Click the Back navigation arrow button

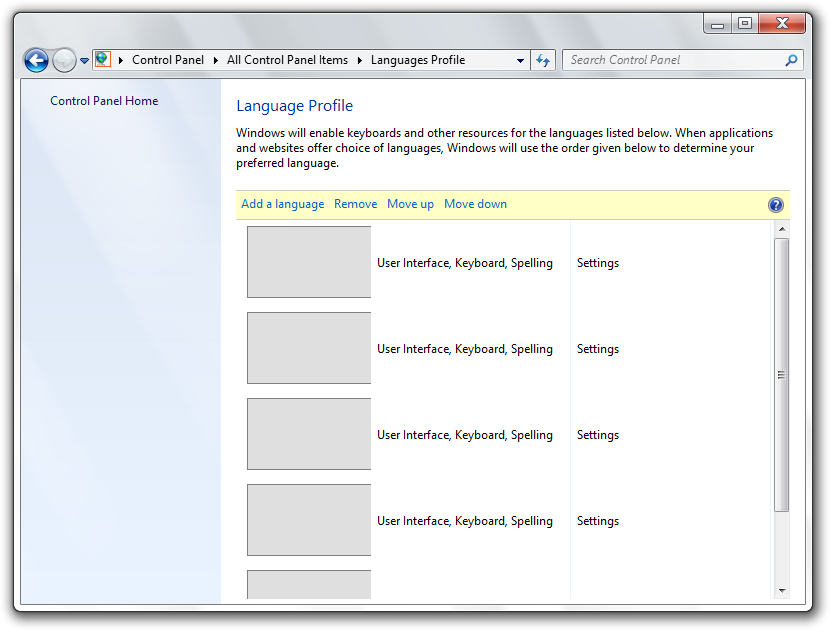click(36, 60)
